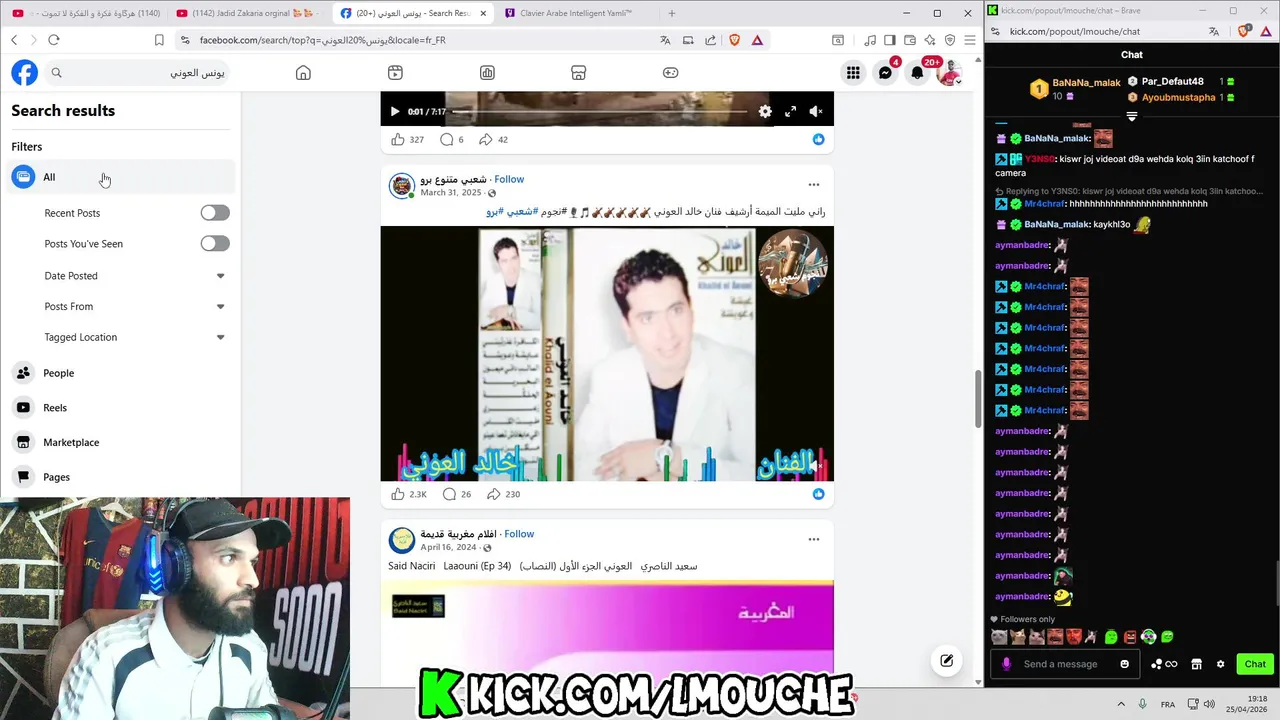1280x720 pixels.
Task: Open options for افلام مغربية قديمة post
Action: pyautogui.click(x=814, y=539)
